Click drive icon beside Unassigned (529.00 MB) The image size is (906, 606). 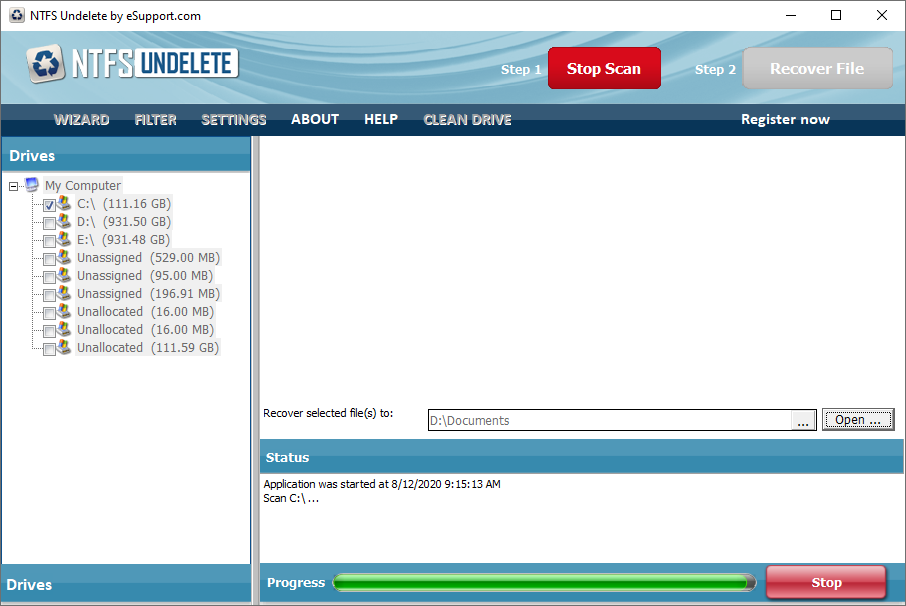[64, 257]
